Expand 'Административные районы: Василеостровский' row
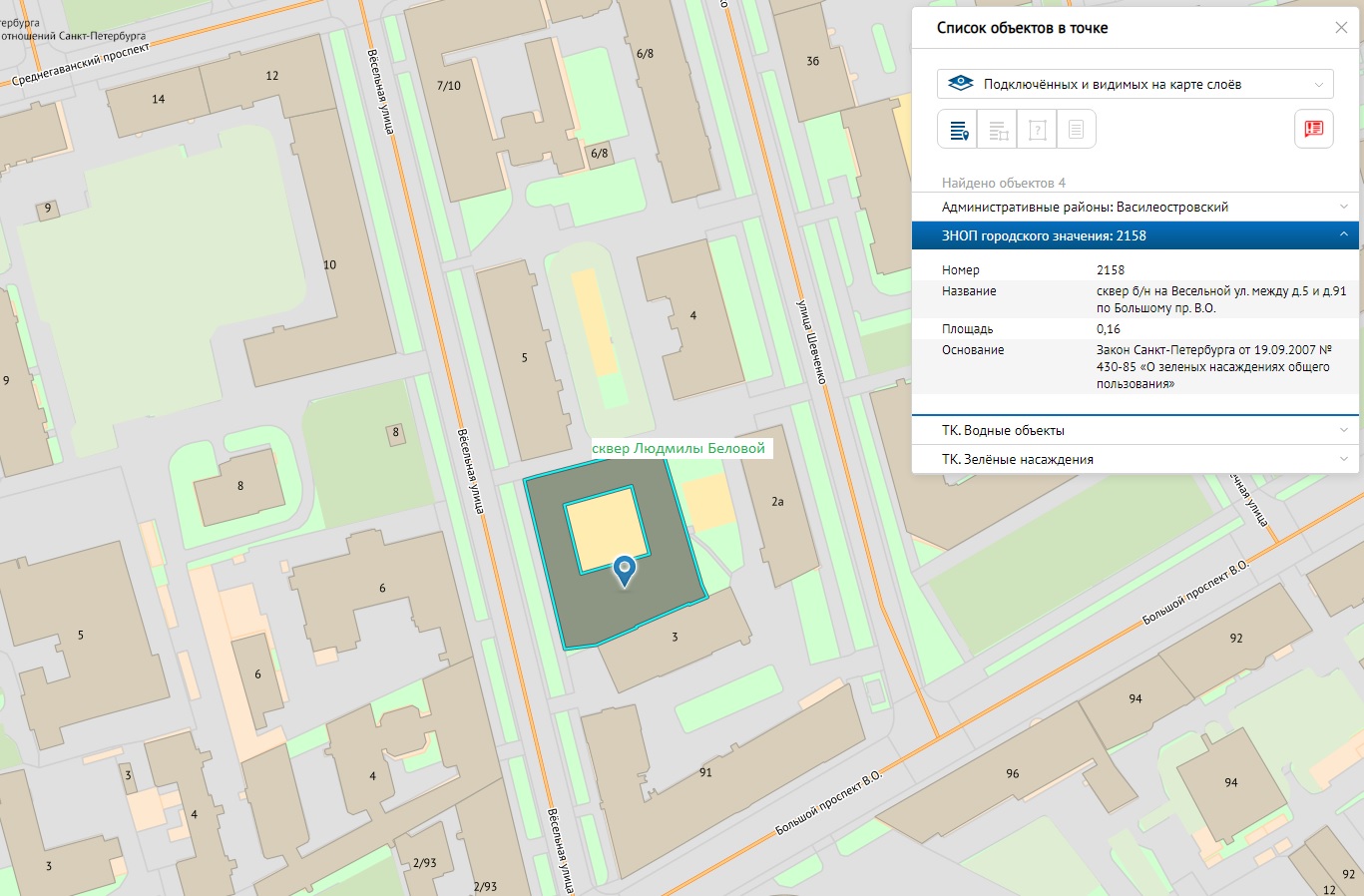1364x896 pixels. (x=1135, y=207)
